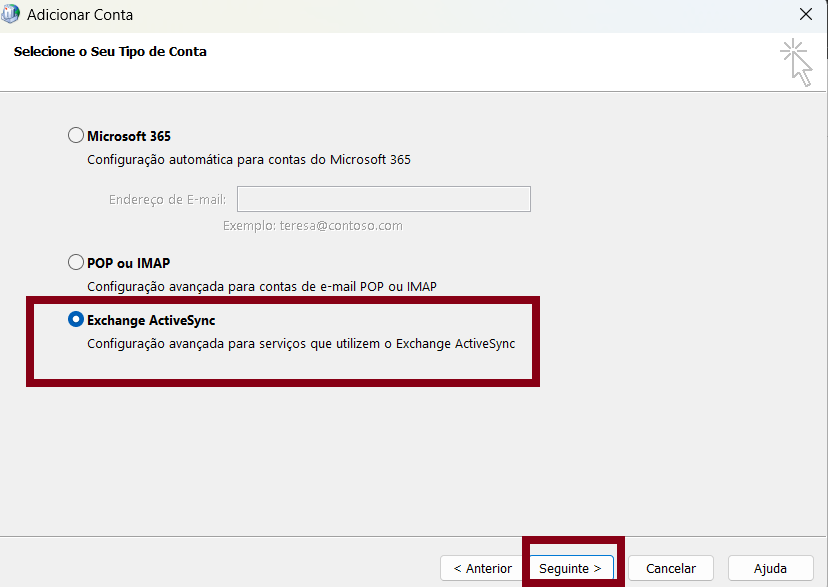This screenshot has height=587, width=828.
Task: Click the Microsoft 365 automatic configuration description
Action: [248, 160]
